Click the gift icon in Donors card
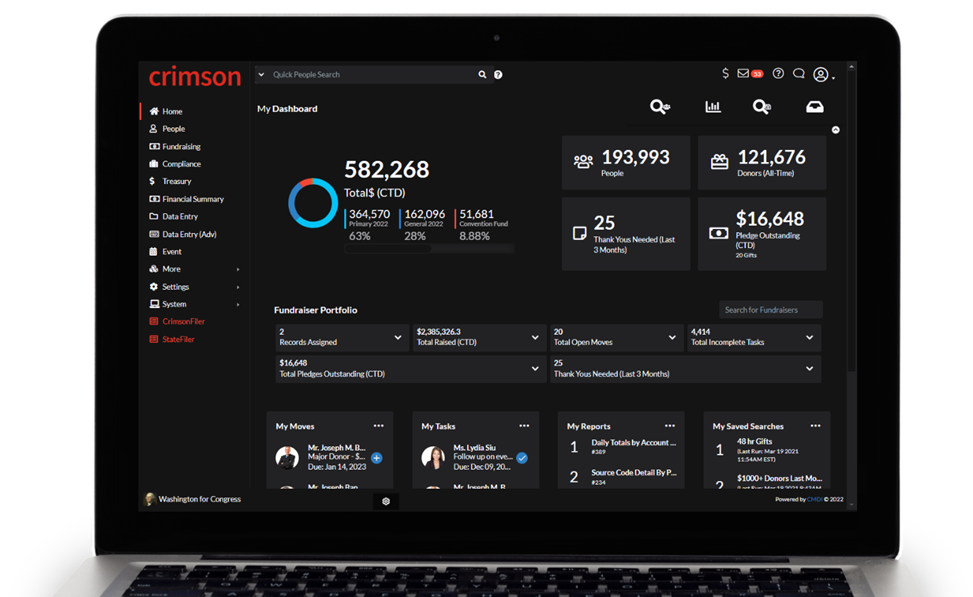 [719, 162]
